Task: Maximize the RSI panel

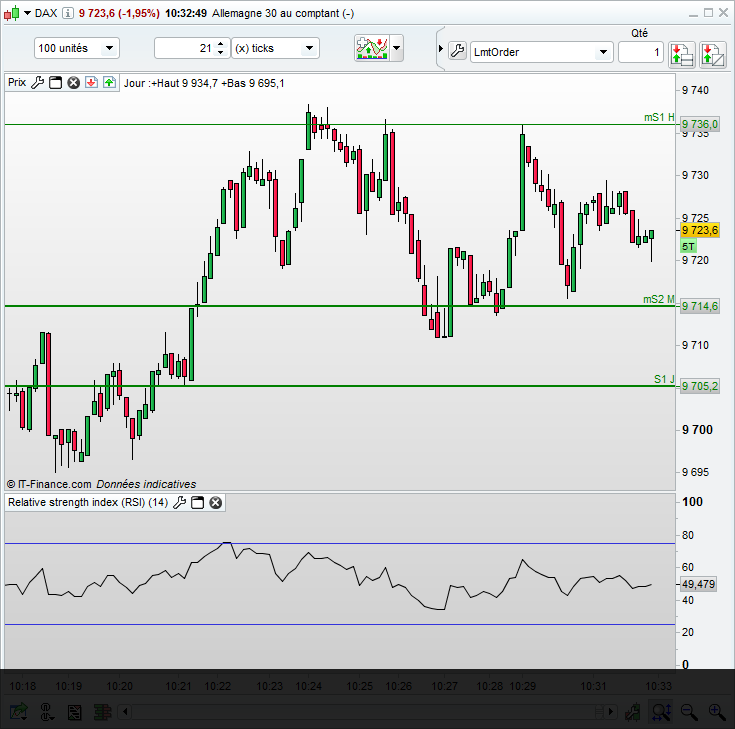Action: coord(198,503)
